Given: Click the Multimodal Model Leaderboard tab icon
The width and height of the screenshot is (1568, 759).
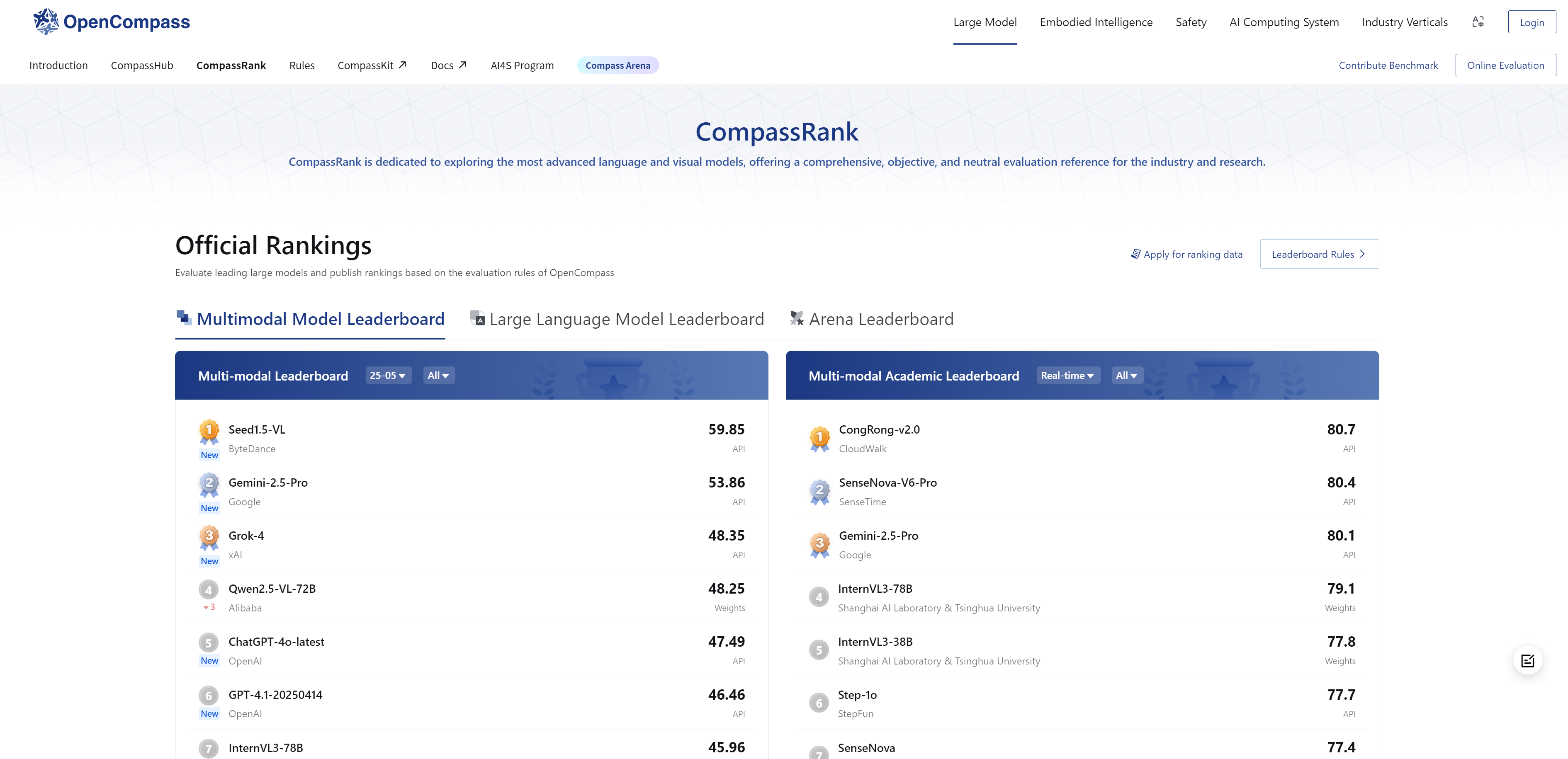Looking at the screenshot, I should (x=184, y=317).
